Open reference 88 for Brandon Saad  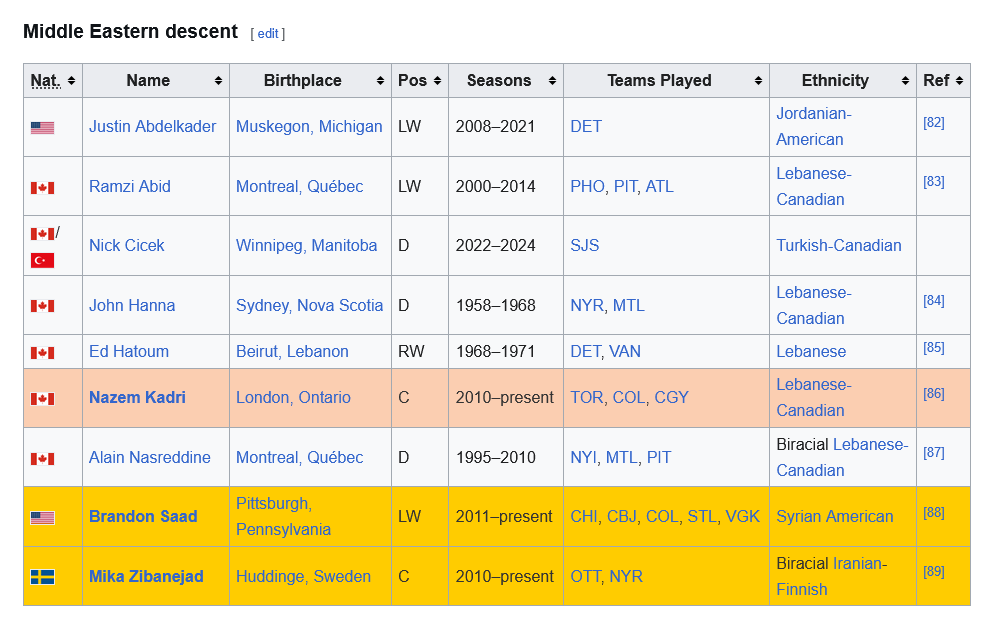pyautogui.click(x=933, y=512)
